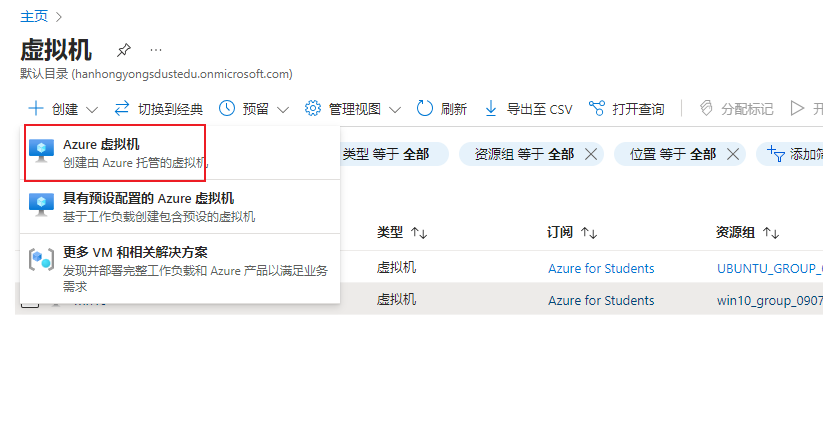This screenshot has height=438, width=823.
Task: Remove the 位置 filter with X
Action: point(733,154)
